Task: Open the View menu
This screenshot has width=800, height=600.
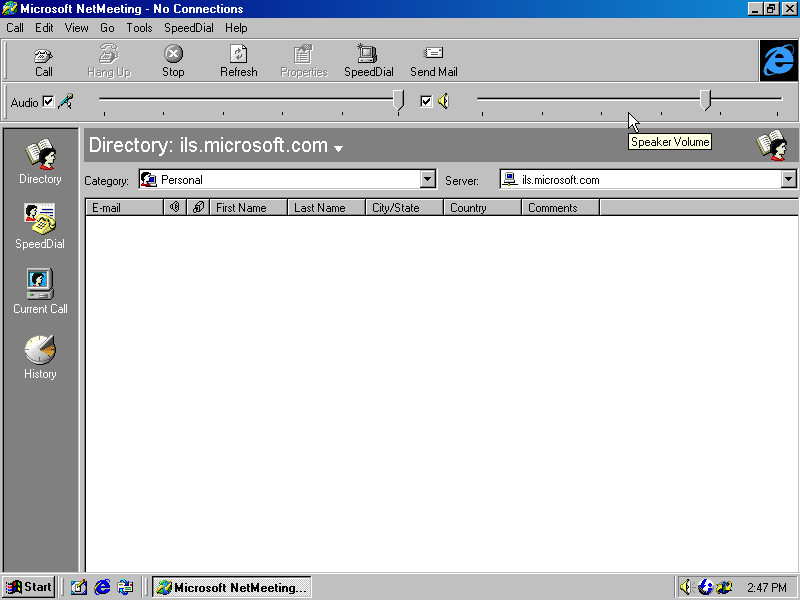Action: coord(77,28)
